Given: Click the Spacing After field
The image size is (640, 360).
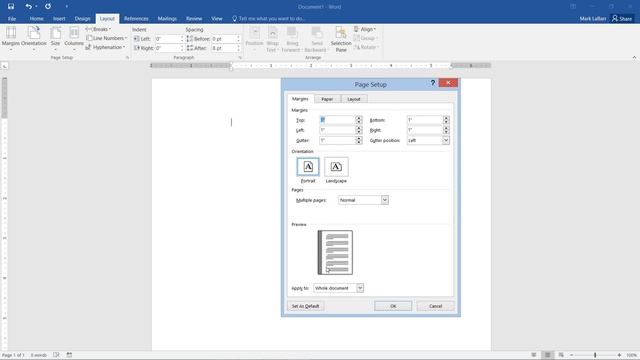Looking at the screenshot, I should [225, 48].
